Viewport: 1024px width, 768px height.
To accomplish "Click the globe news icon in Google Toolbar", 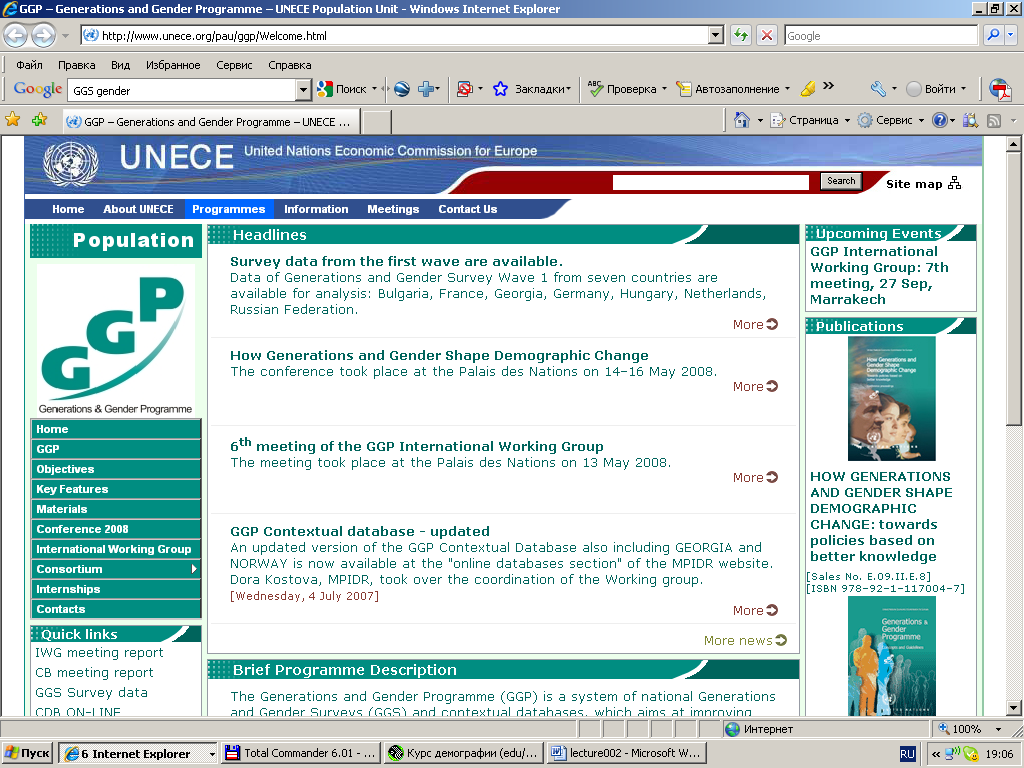I will [x=402, y=89].
